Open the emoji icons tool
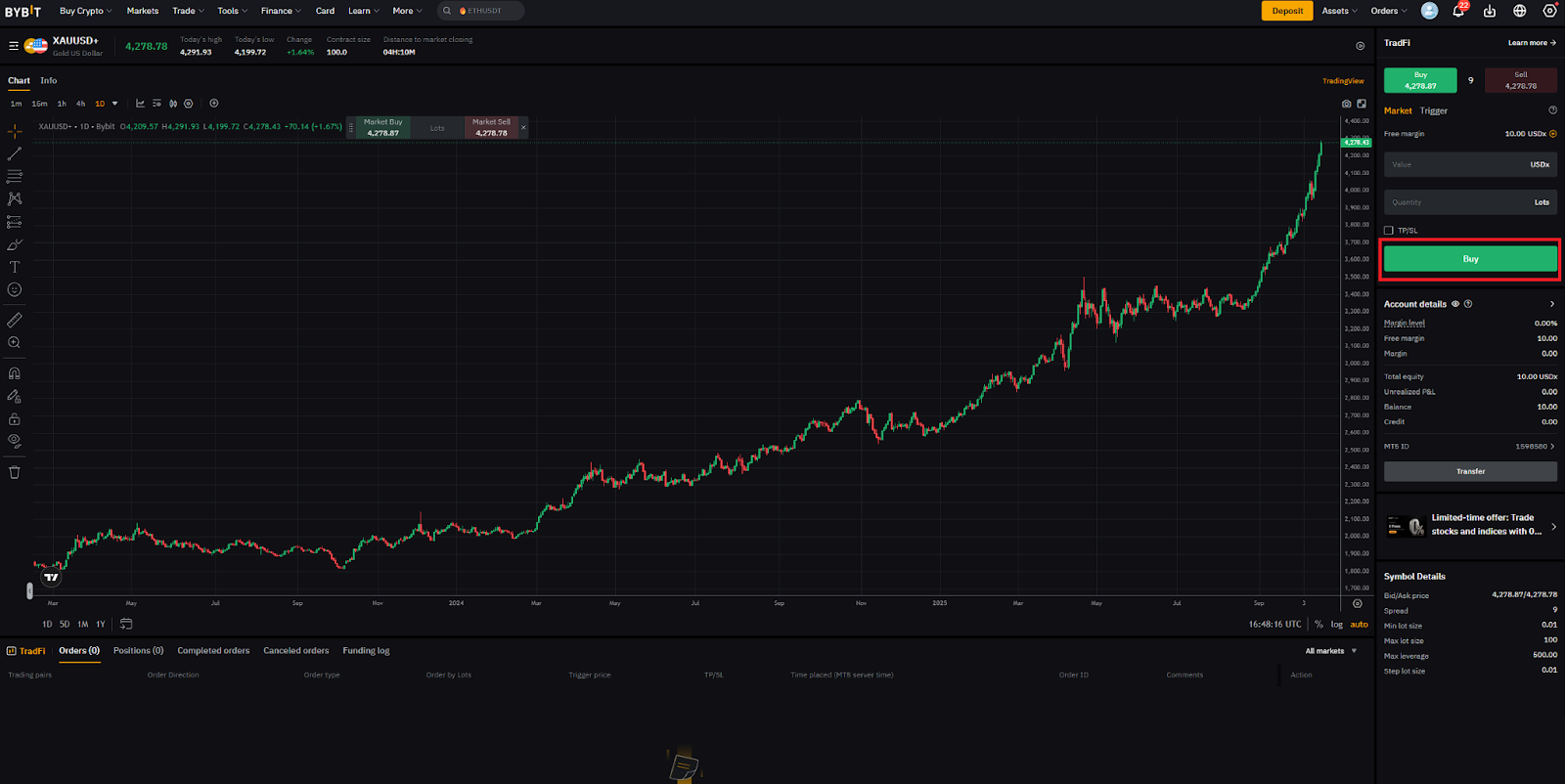 point(15,289)
